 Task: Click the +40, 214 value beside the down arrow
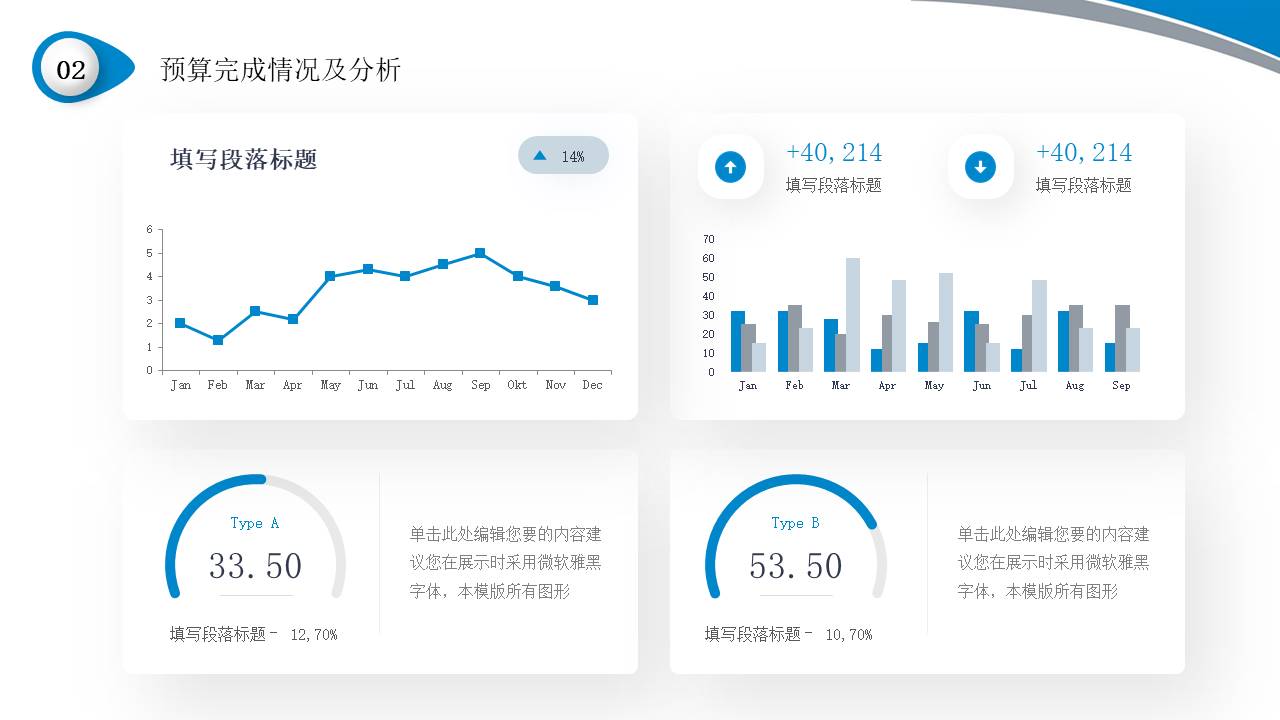click(1083, 152)
